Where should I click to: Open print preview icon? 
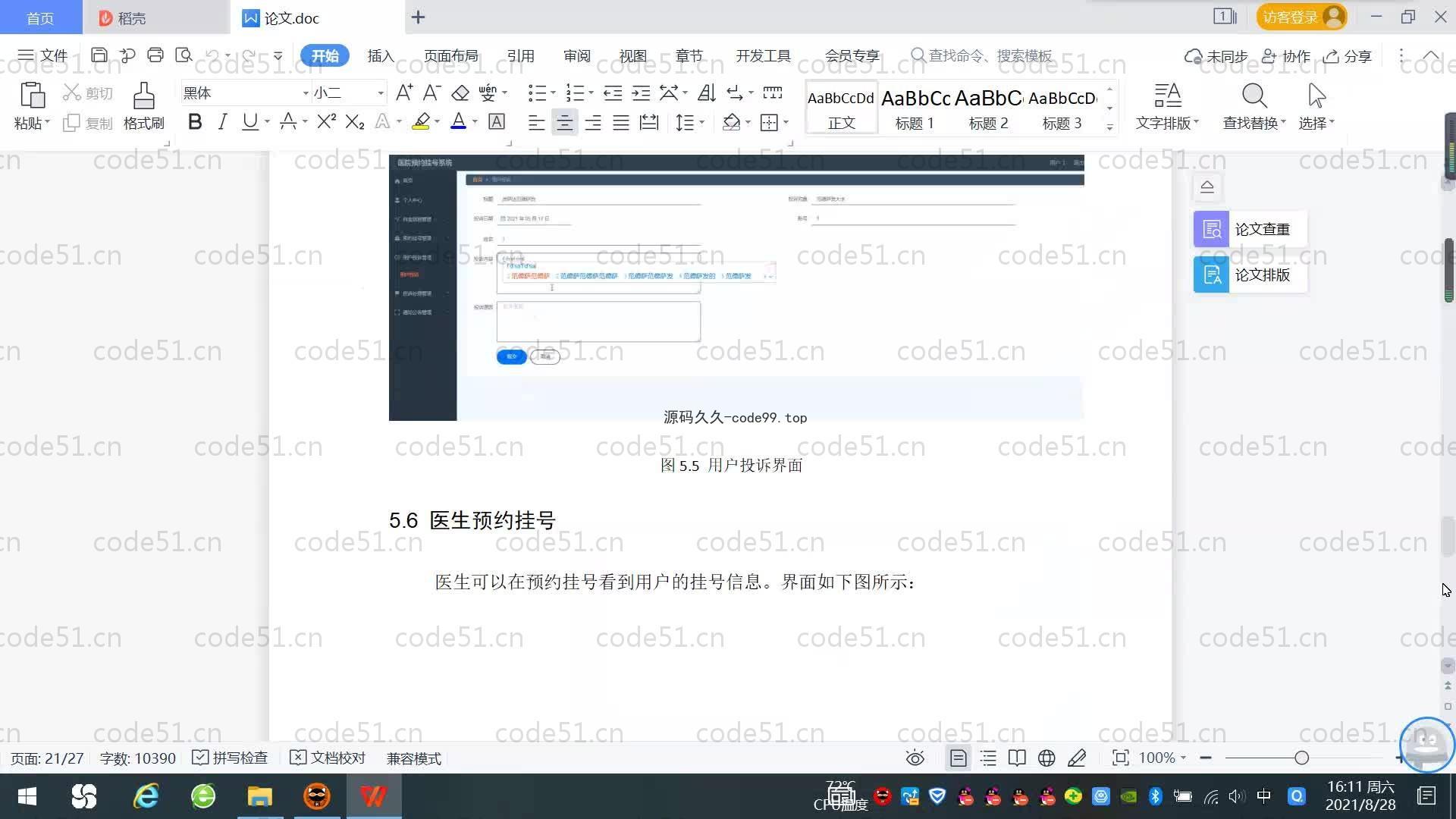tap(184, 55)
